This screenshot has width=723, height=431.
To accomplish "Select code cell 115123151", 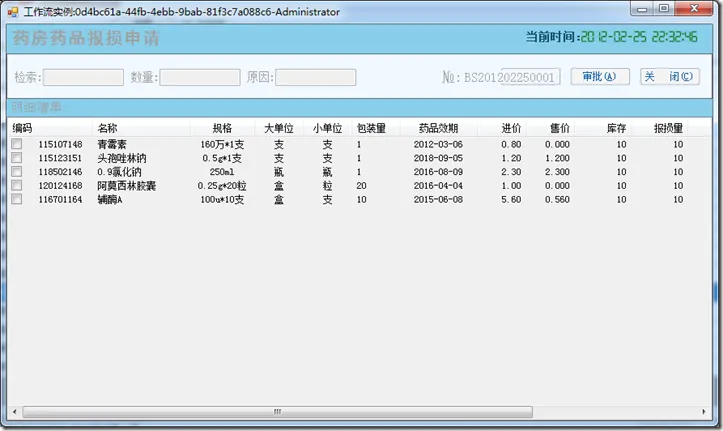I will click(60, 158).
